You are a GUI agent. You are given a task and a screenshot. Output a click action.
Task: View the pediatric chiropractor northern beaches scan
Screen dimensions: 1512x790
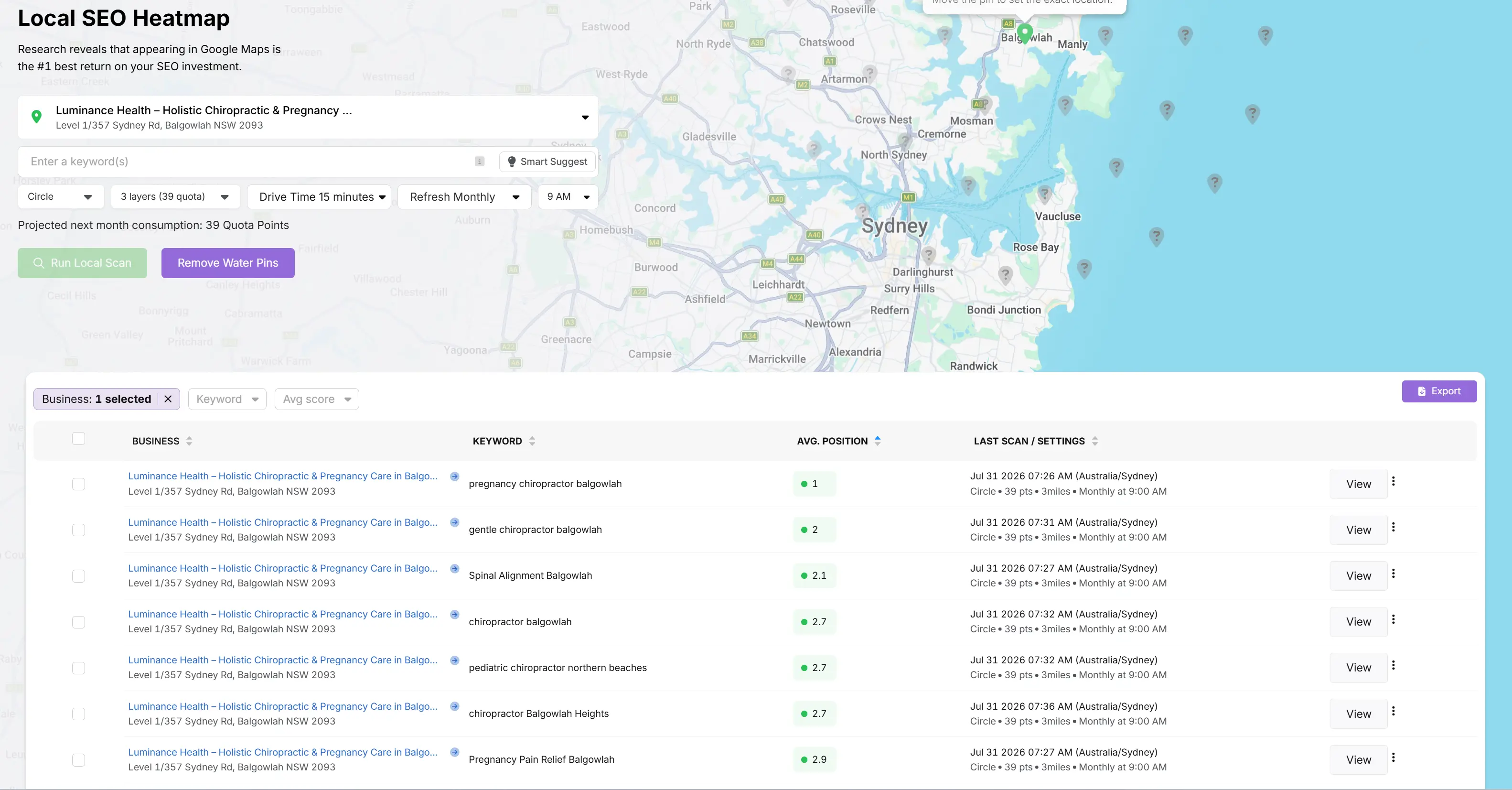point(1358,668)
